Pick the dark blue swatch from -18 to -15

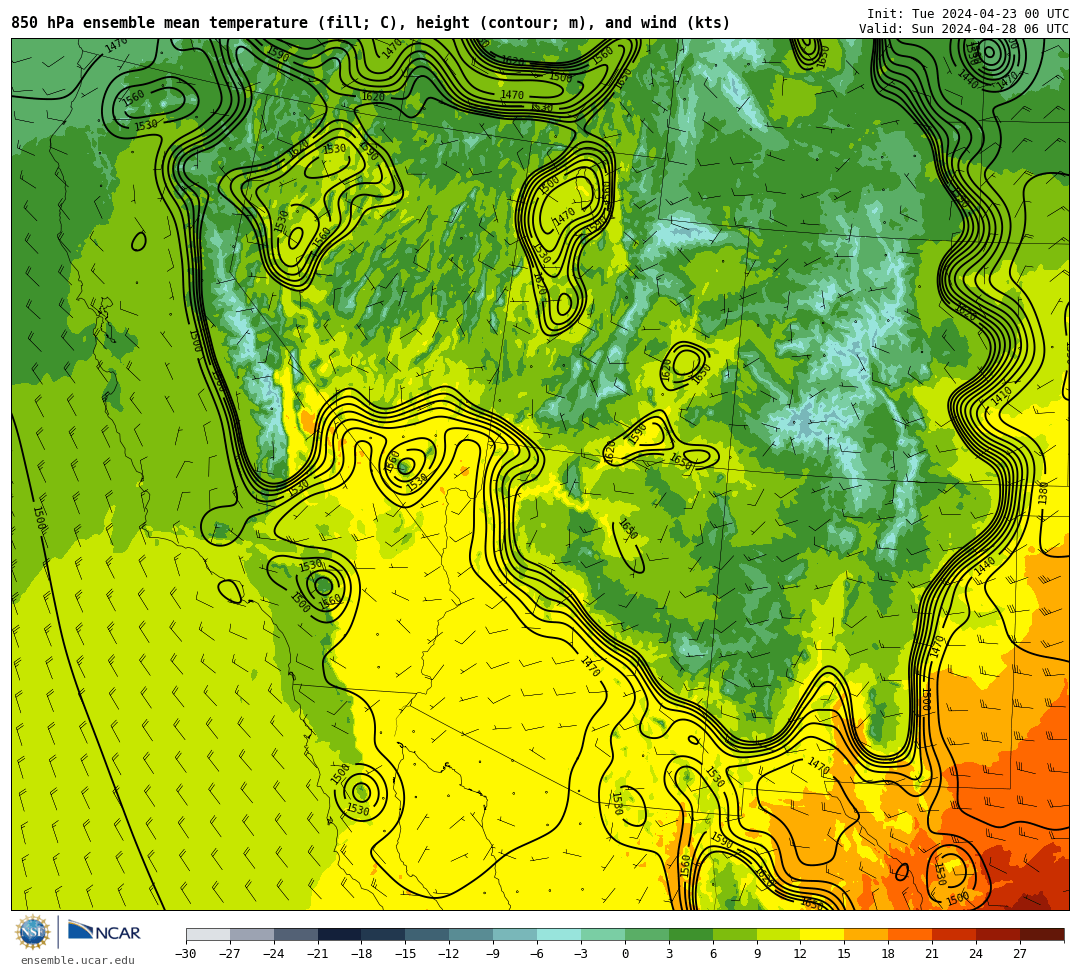384,934
